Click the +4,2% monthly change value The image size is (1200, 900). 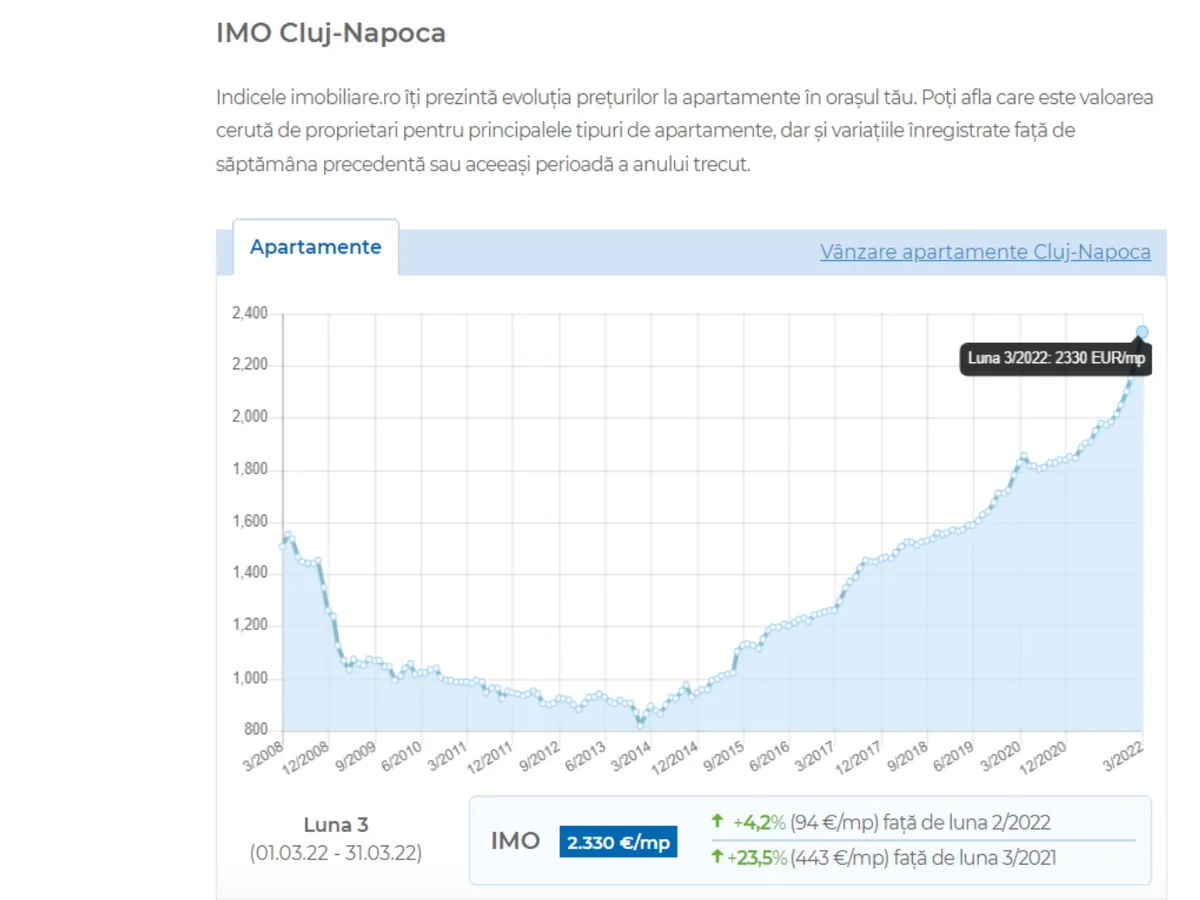tap(759, 822)
